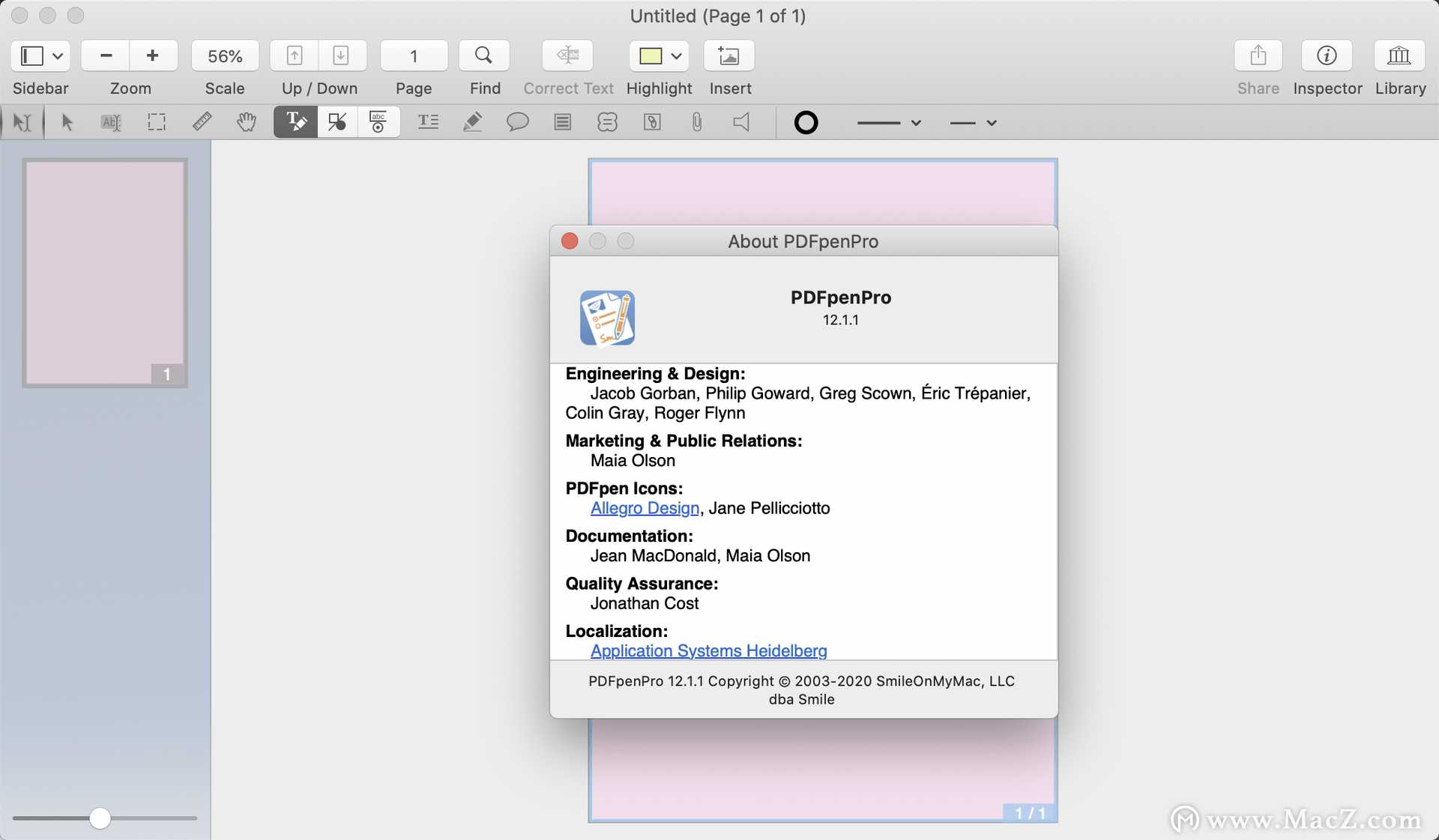
Task: Click the 'Jane Pellicciotto' credit text
Action: pyautogui.click(x=769, y=508)
